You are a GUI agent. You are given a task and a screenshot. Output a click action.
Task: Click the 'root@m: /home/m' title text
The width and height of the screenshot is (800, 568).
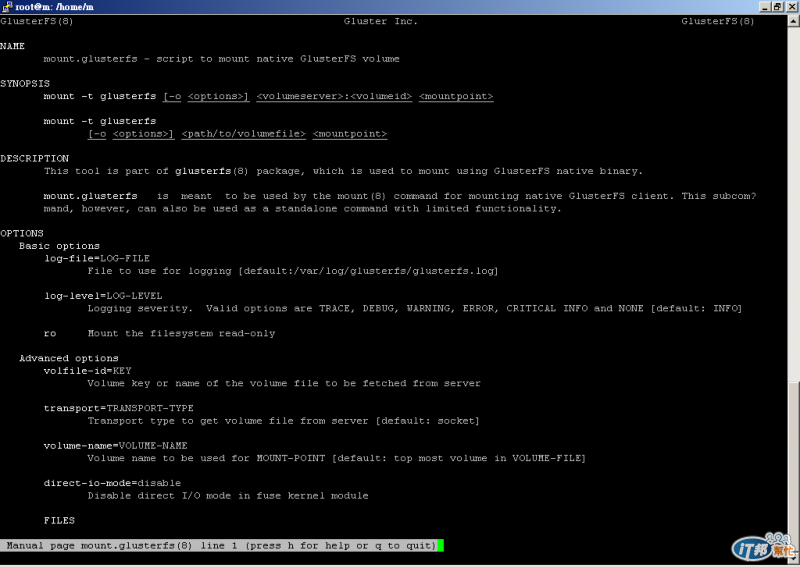pos(55,7)
